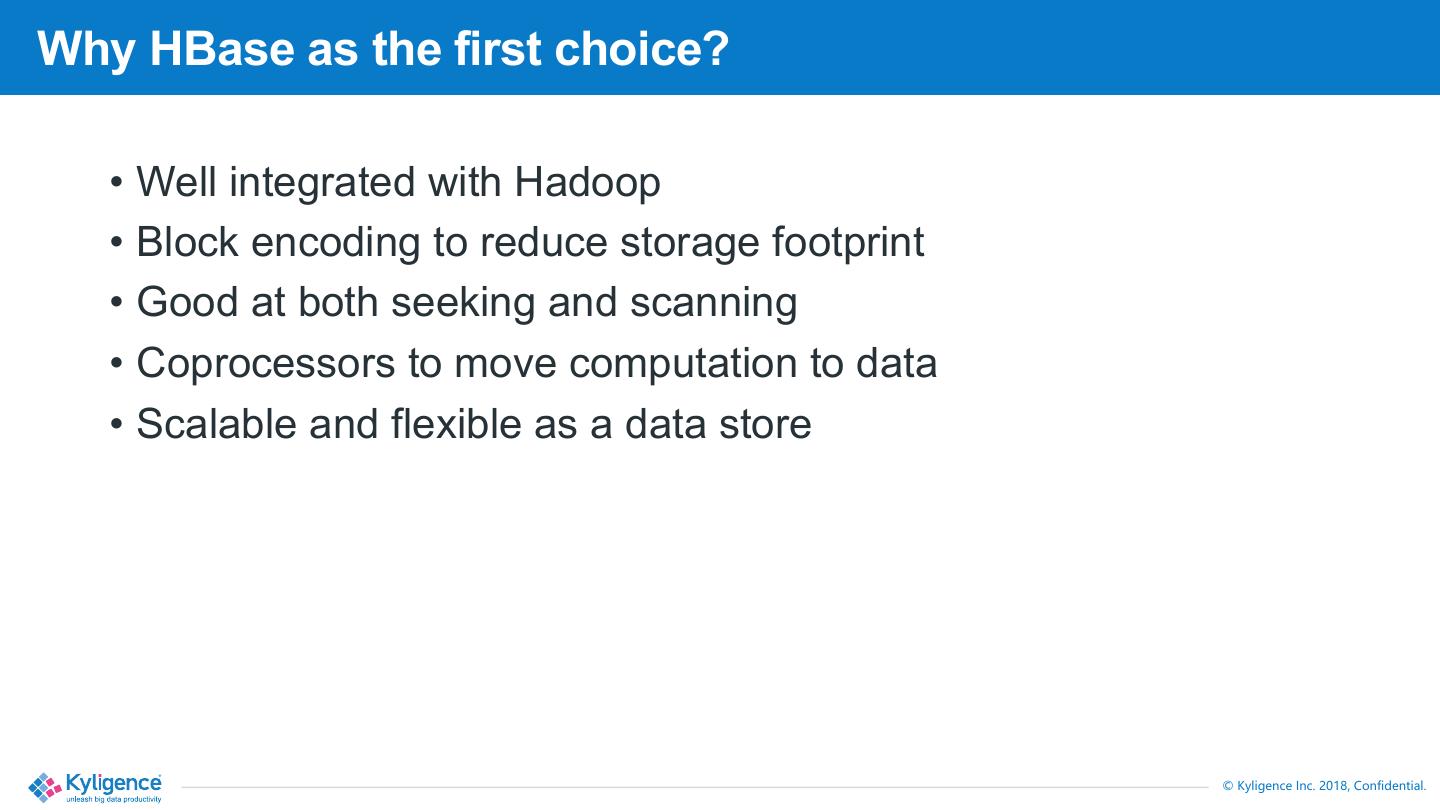Screen dimensions: 1440x810
Task: Click the question mark ending the title
Action: pyautogui.click(x=716, y=48)
